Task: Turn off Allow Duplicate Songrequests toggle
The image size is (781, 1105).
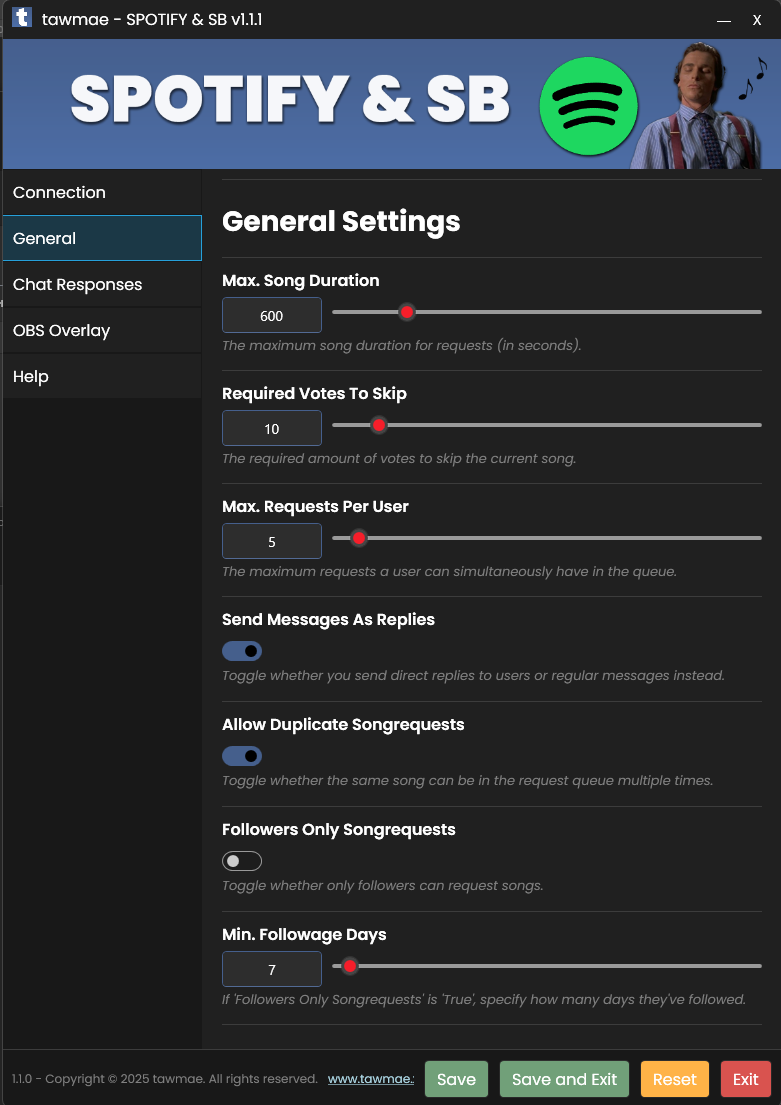Action: (242, 756)
